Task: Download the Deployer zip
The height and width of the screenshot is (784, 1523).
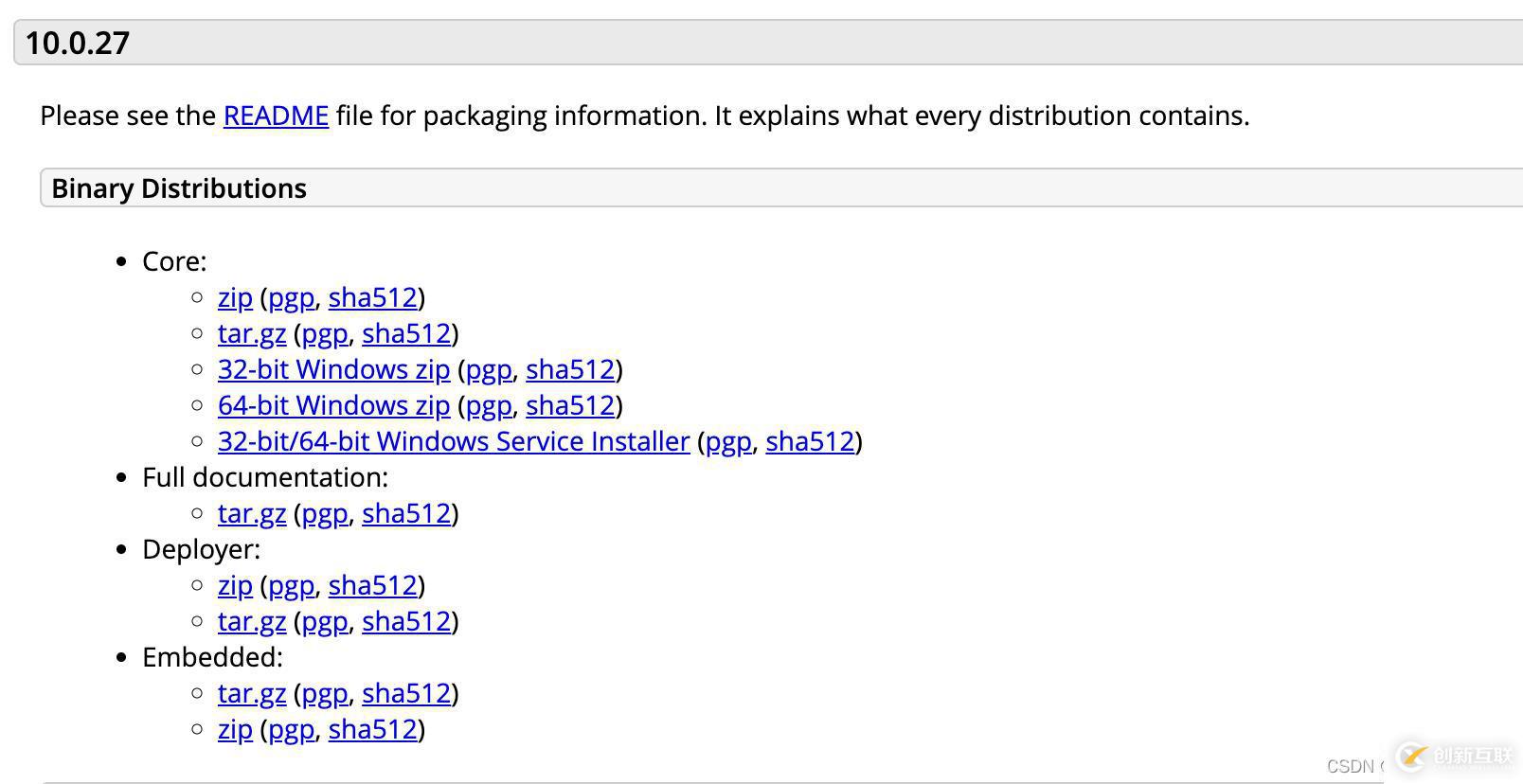Action: click(x=235, y=585)
